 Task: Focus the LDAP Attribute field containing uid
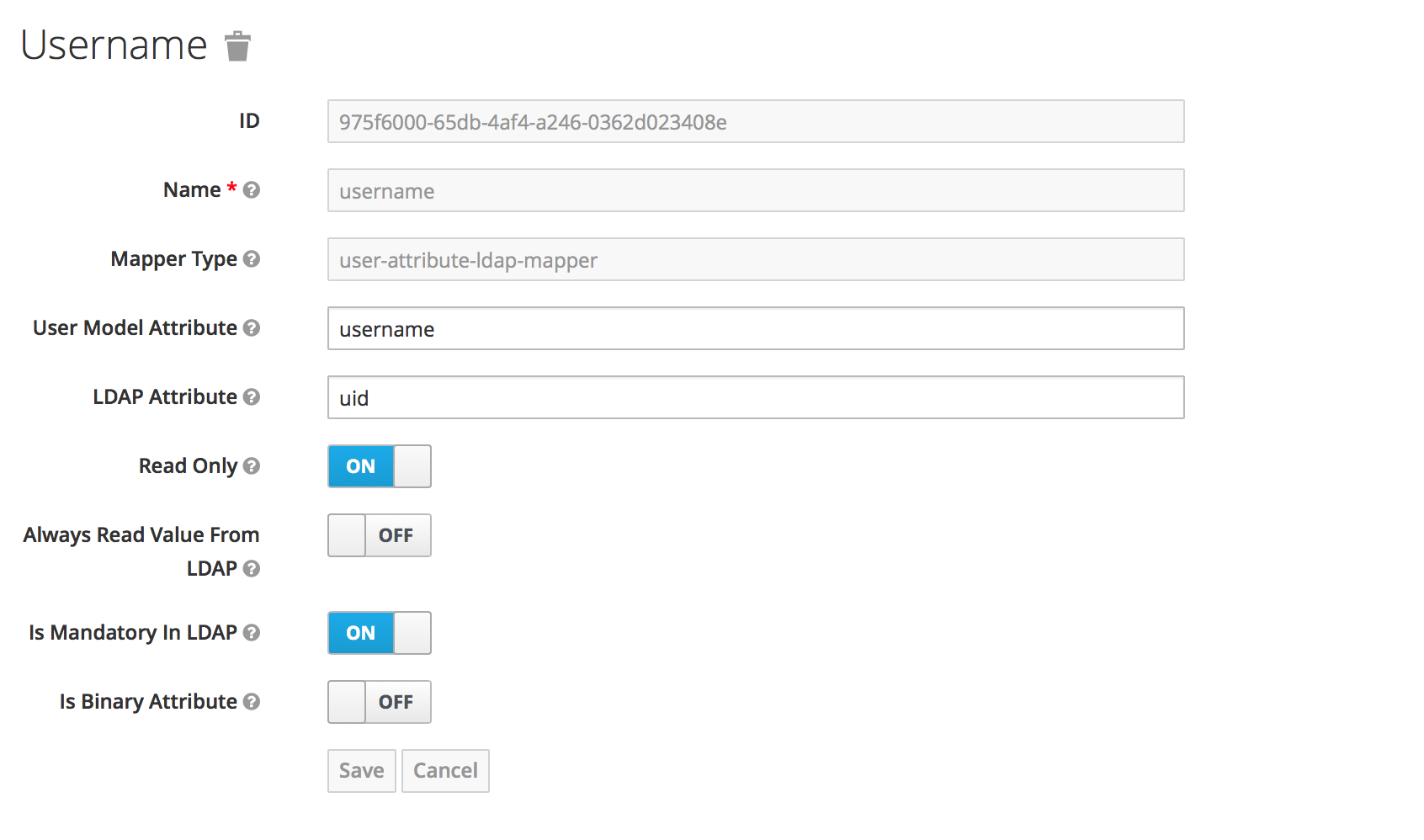pos(755,397)
